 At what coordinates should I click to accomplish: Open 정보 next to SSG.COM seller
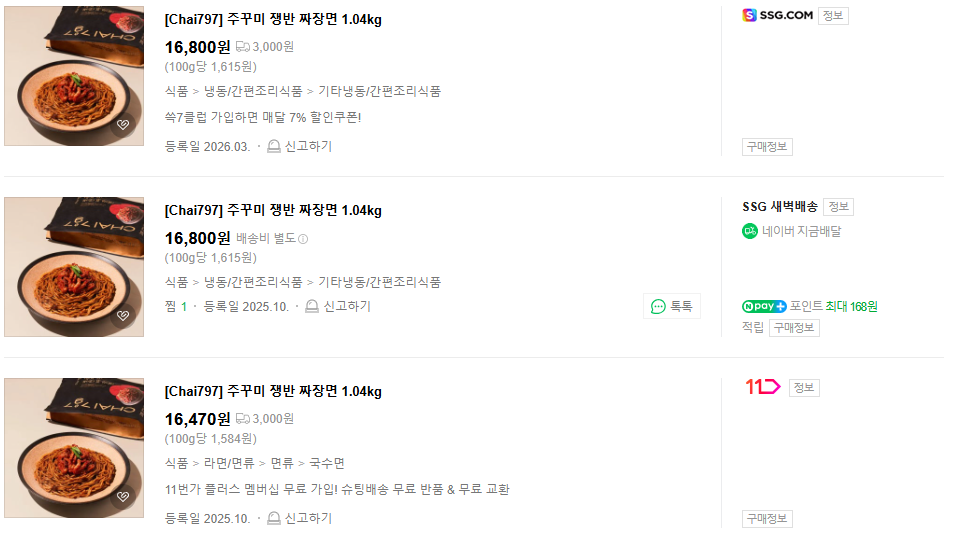(x=832, y=15)
